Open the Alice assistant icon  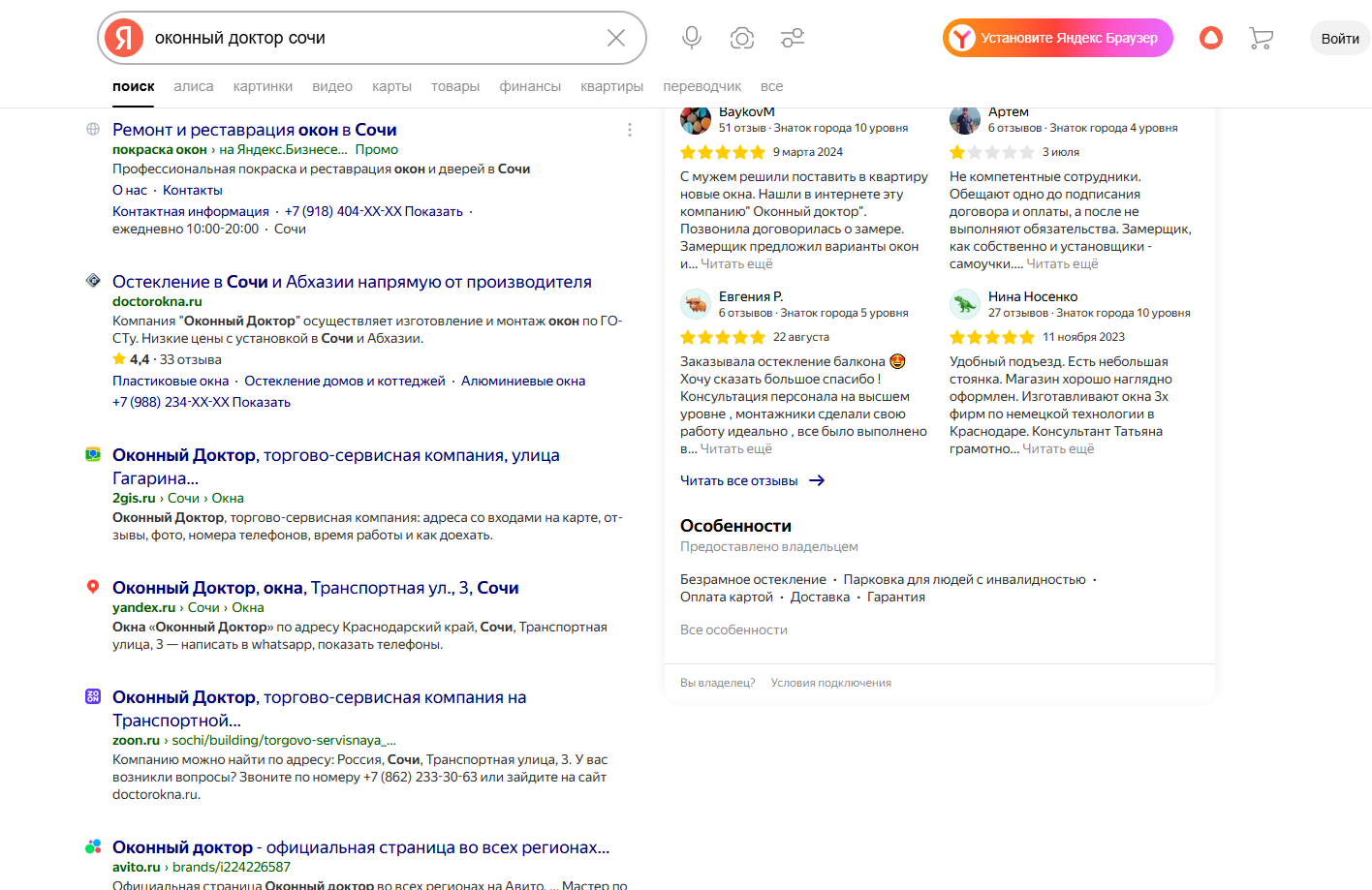click(1211, 38)
